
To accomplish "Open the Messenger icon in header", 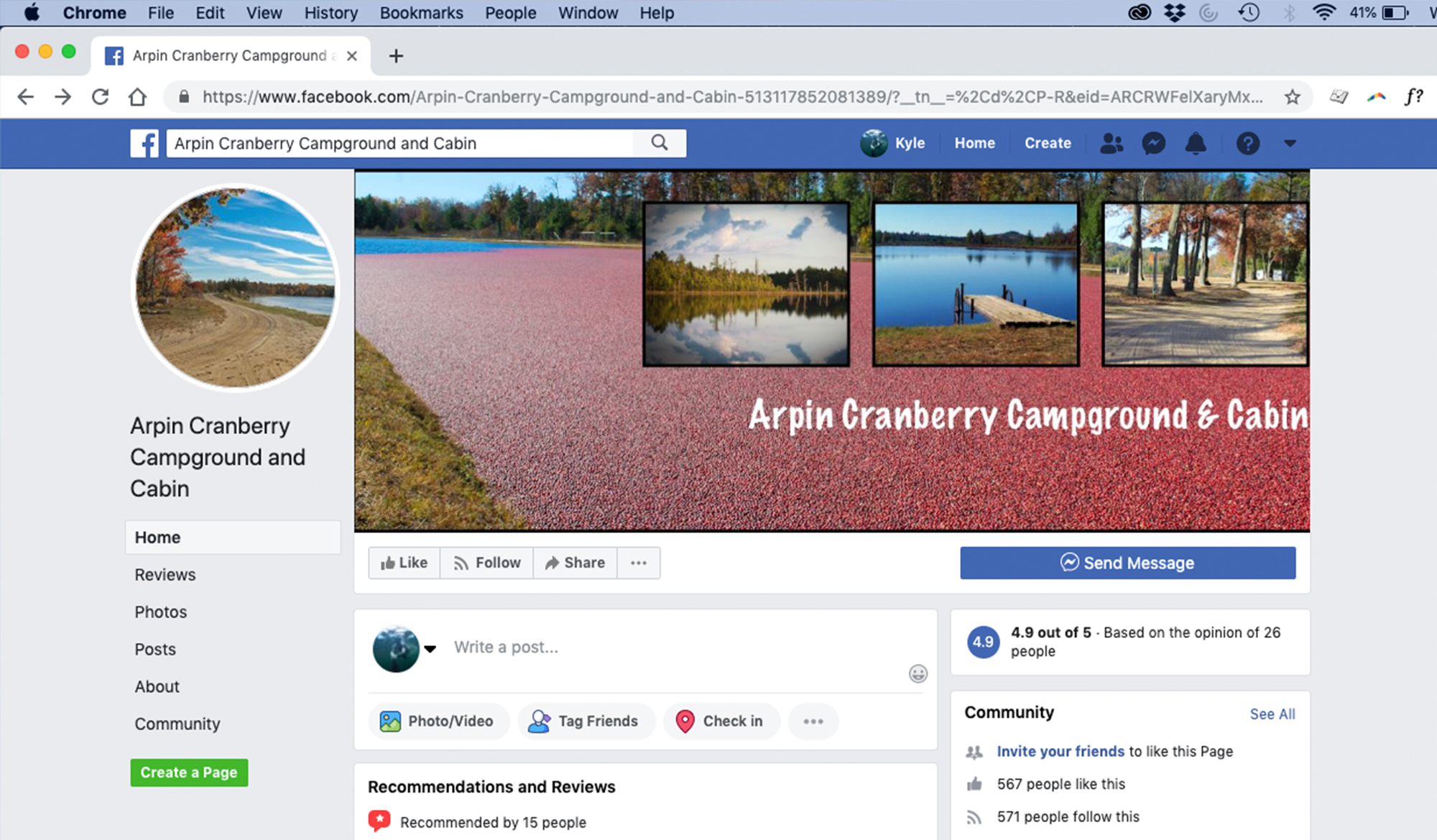I will tap(1153, 143).
